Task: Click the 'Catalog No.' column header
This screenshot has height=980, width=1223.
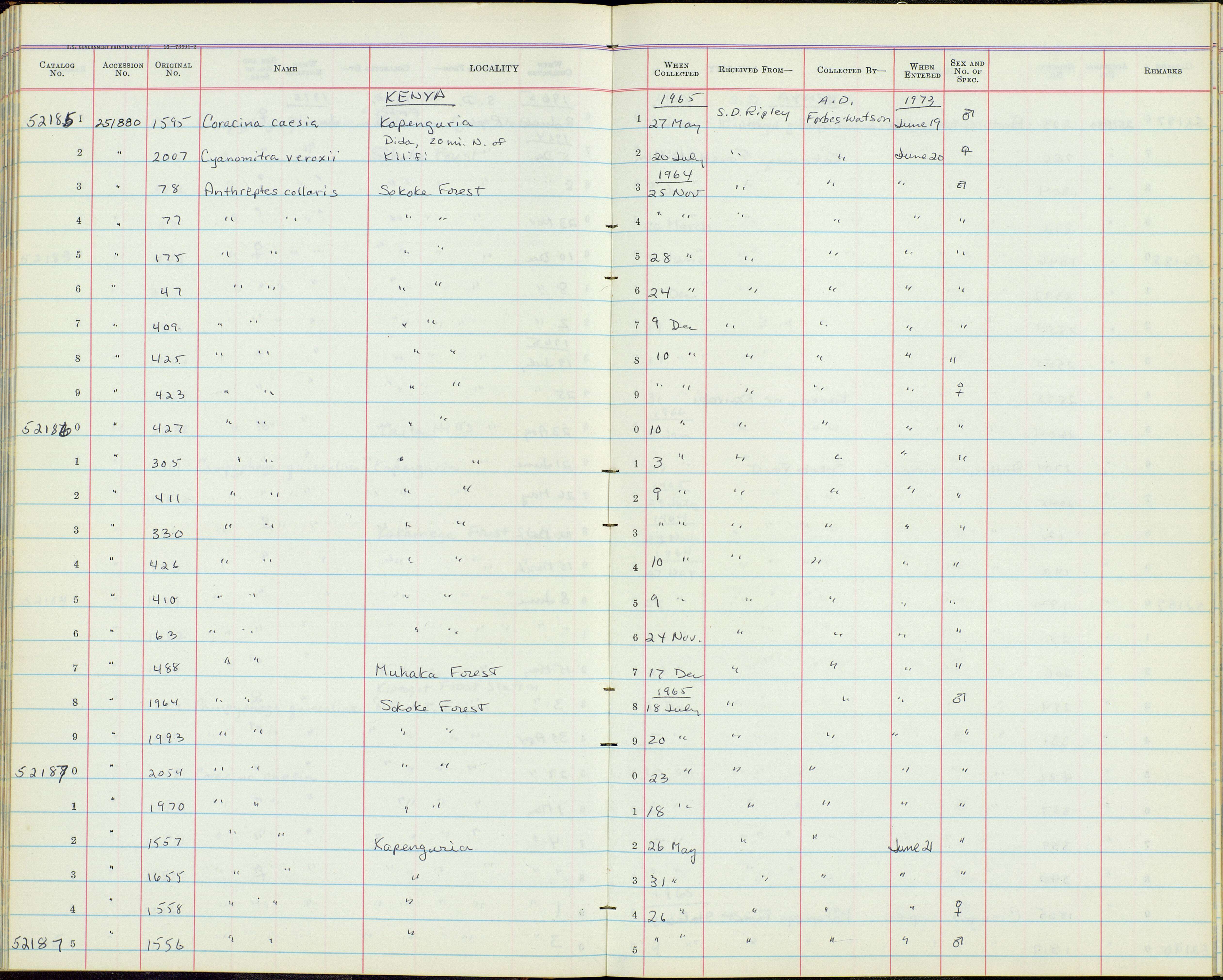Action: [57, 69]
